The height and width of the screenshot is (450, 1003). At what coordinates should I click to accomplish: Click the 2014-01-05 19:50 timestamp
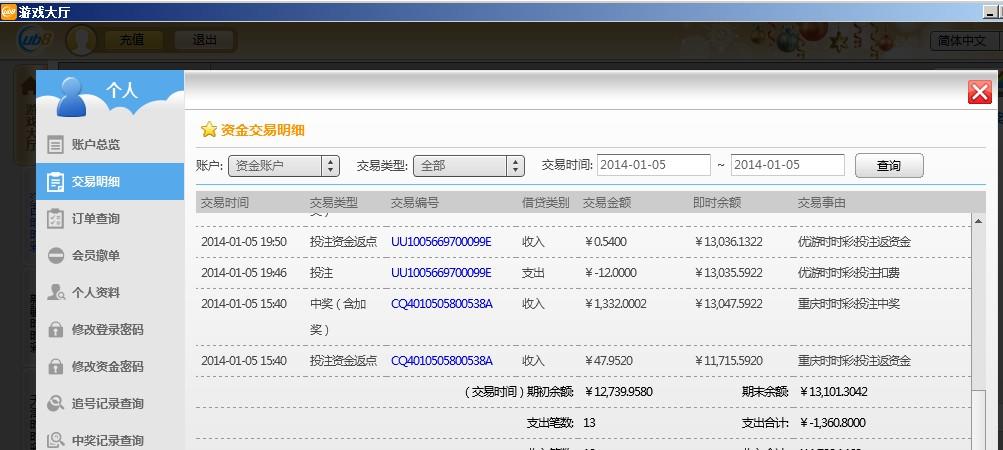click(x=244, y=242)
